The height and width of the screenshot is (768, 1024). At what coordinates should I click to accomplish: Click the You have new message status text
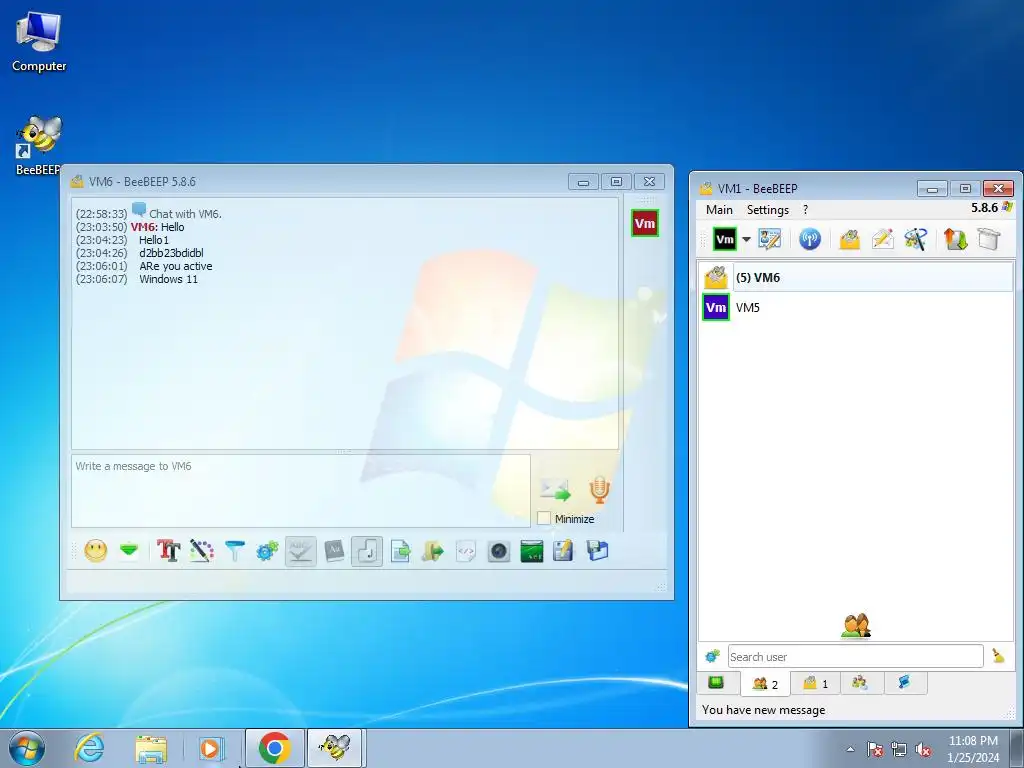point(763,710)
